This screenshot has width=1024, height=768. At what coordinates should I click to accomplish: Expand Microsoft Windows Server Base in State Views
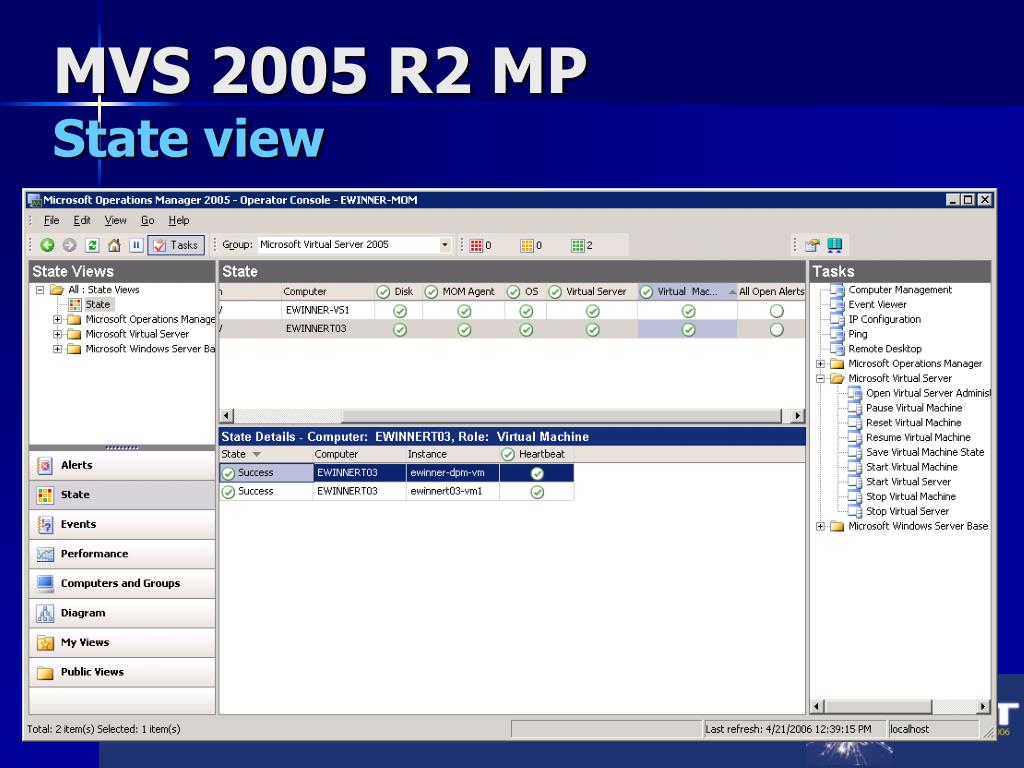click(57, 349)
